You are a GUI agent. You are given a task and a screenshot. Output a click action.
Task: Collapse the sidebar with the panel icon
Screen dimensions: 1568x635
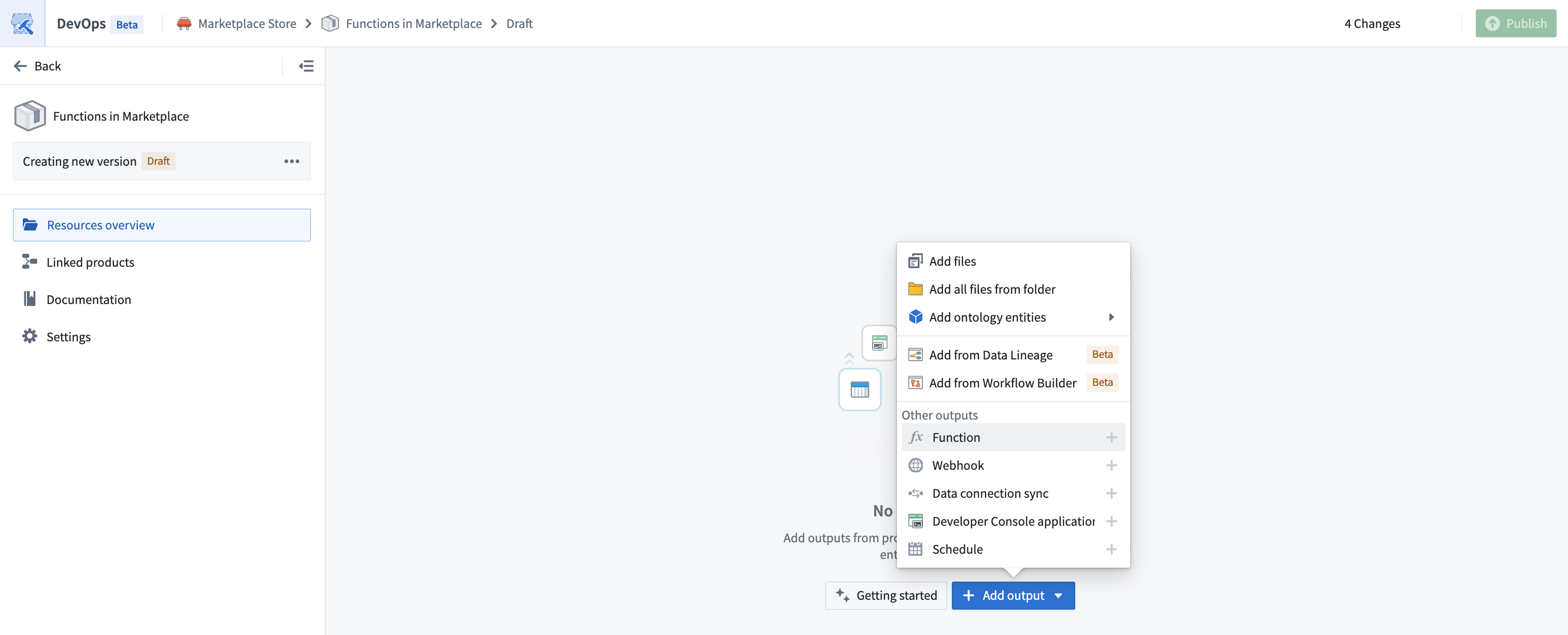click(306, 66)
